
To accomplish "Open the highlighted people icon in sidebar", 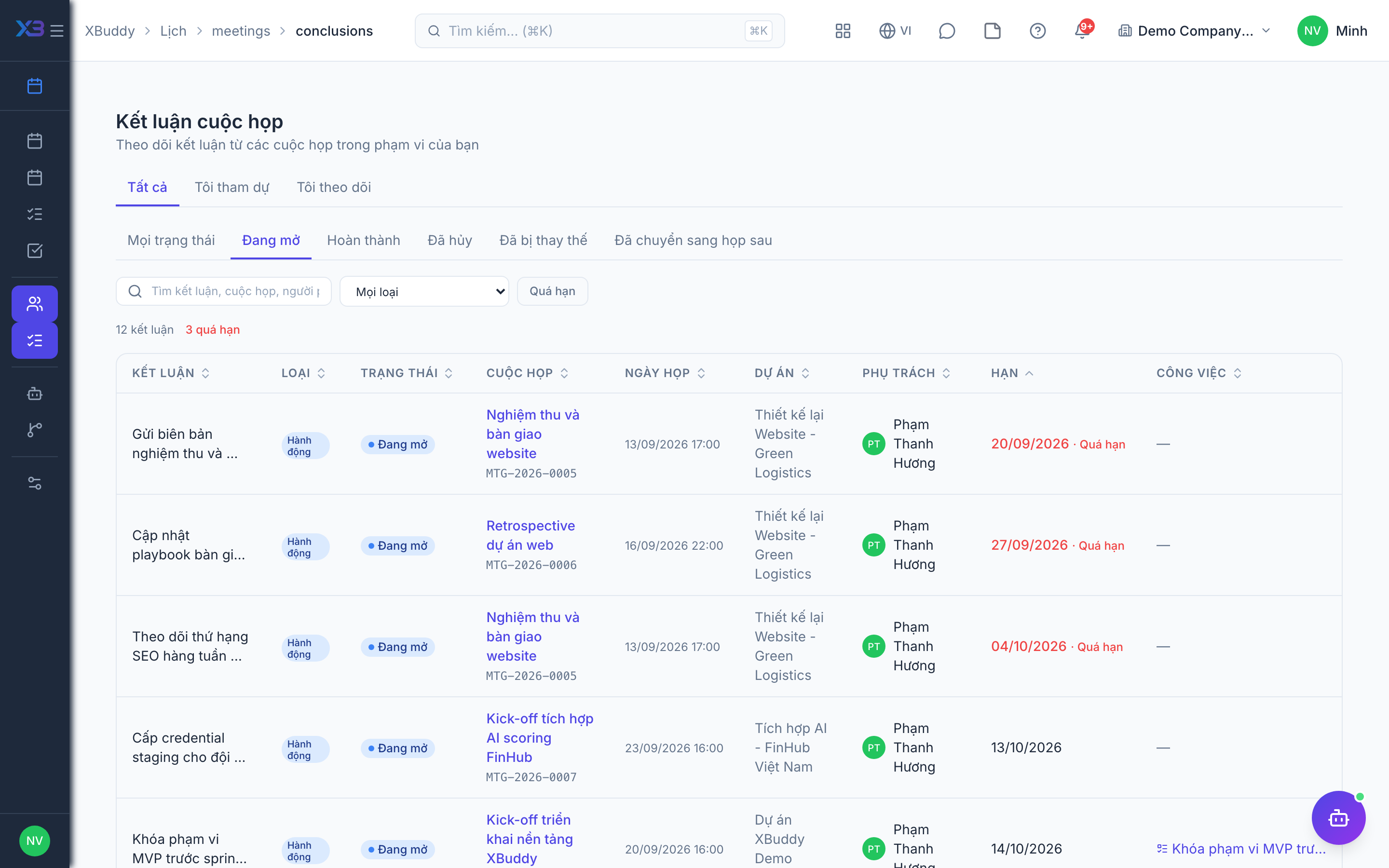I will click(x=34, y=304).
